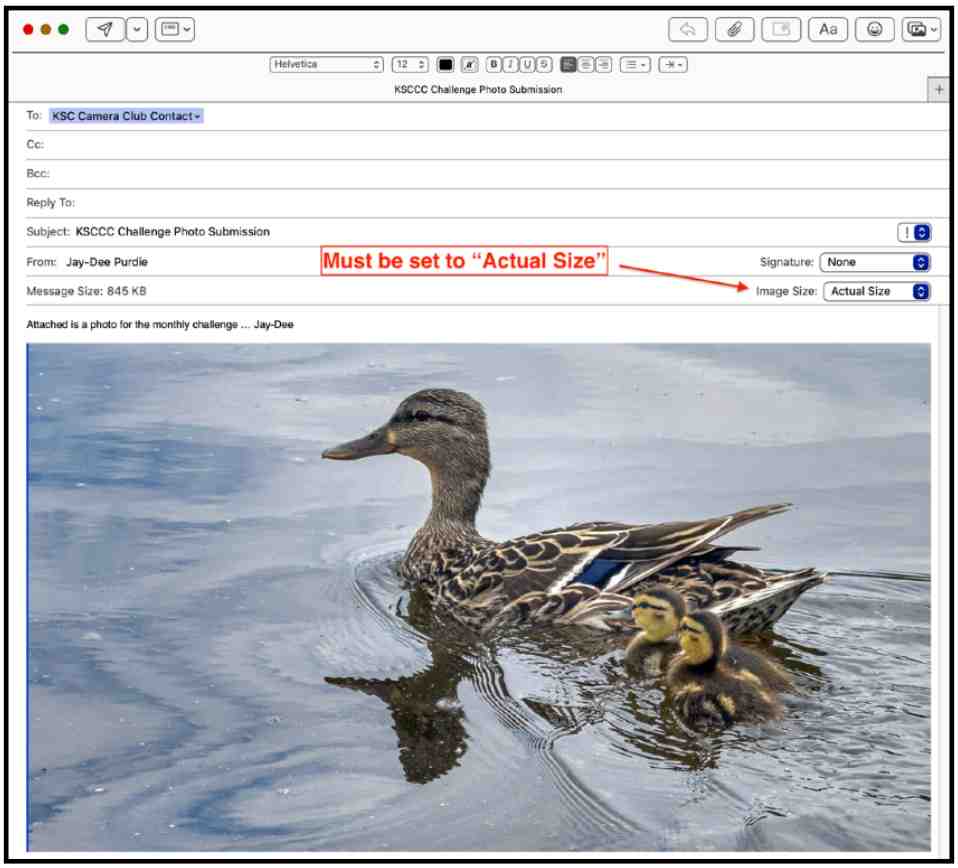Open the Helvetica font family dropdown
The height and width of the screenshot is (868, 958).
tap(326, 65)
